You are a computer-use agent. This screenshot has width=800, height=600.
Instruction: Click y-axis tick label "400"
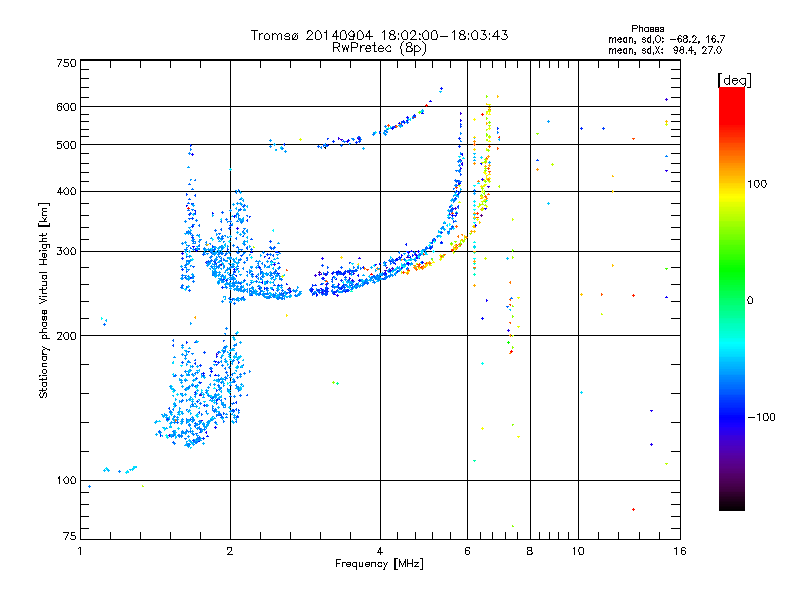(x=67, y=191)
